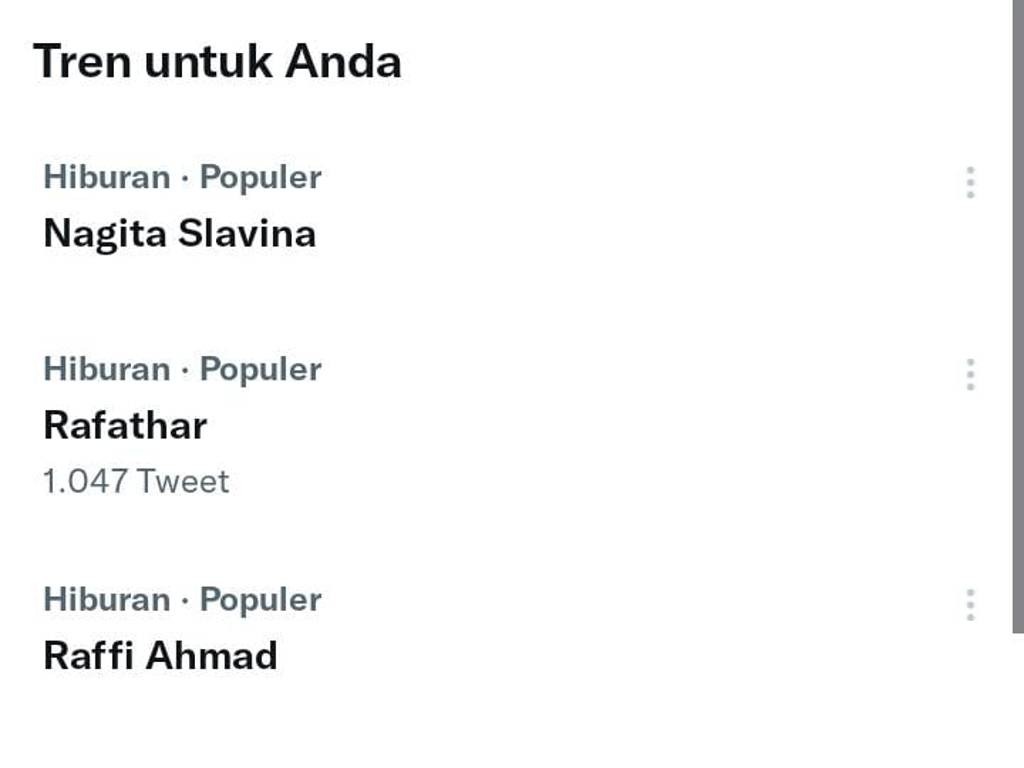This screenshot has width=1024, height=768.
Task: Click the word 'untuk' in the heading
Action: (x=208, y=62)
